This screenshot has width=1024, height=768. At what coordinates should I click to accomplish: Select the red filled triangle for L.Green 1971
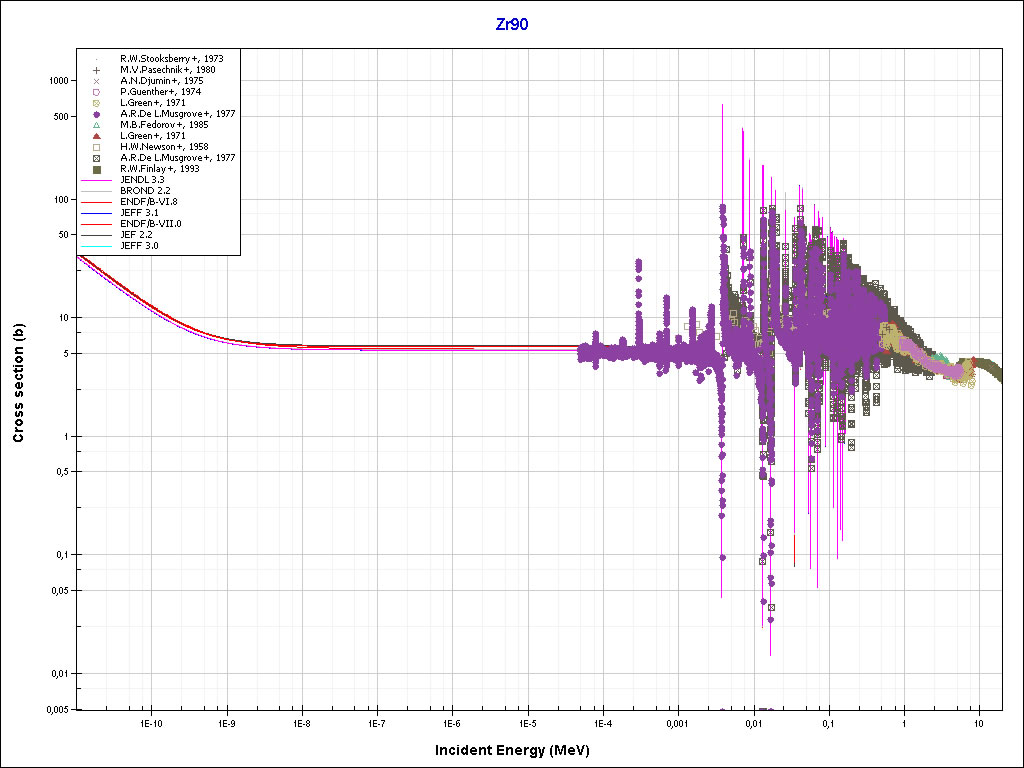(96, 136)
